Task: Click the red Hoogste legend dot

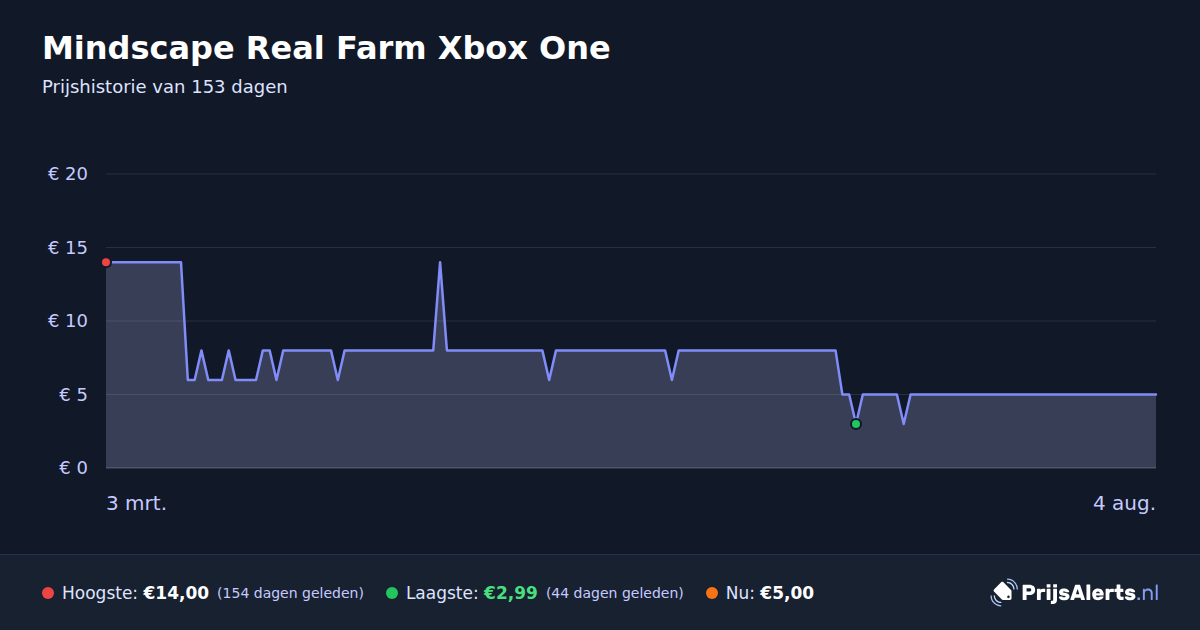Action: point(48,593)
